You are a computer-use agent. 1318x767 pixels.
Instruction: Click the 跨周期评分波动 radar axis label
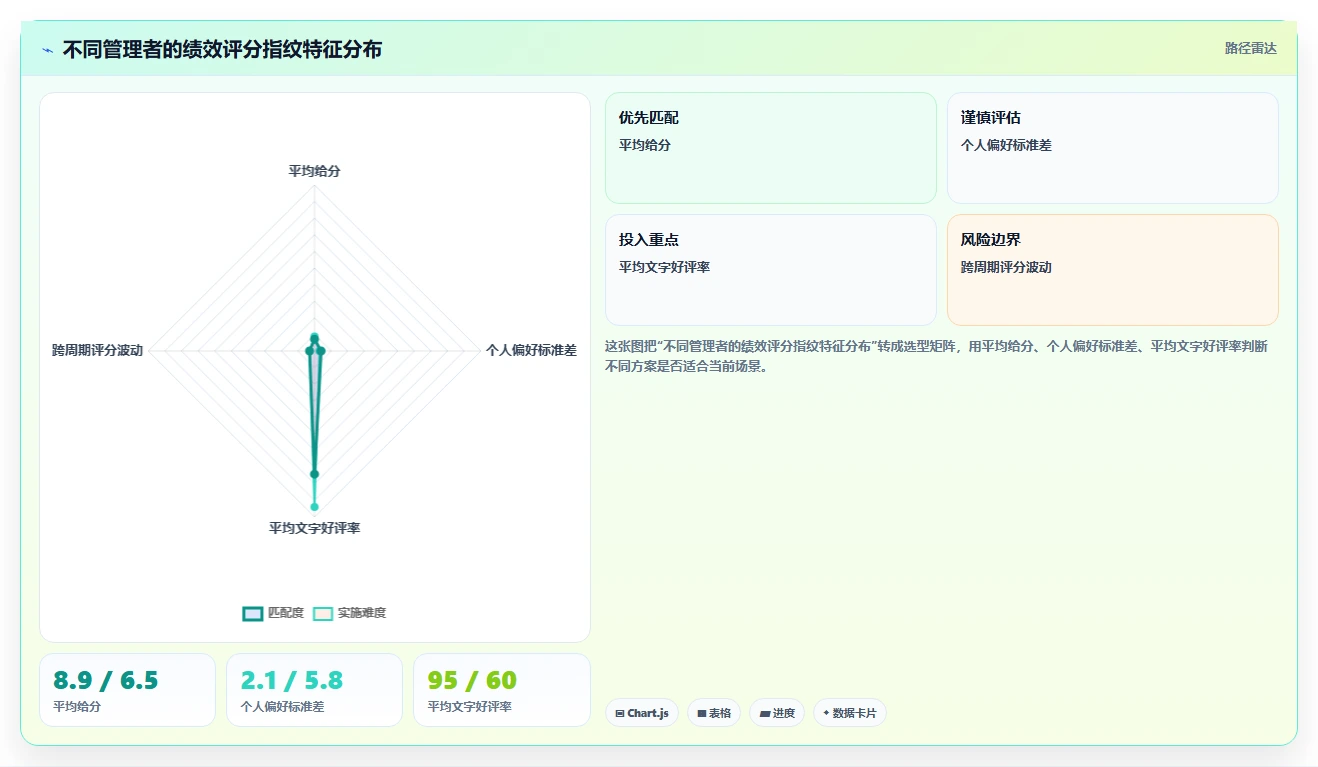click(98, 350)
